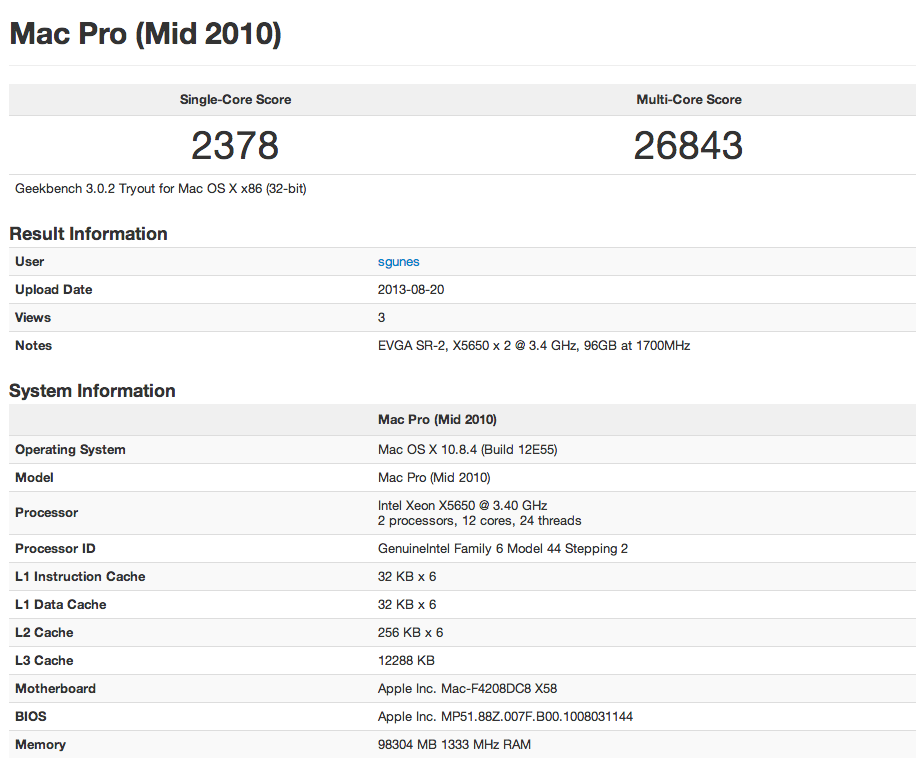The image size is (916, 781).
Task: Select the Model value Mac Pro (Mid 2010)
Action: coord(434,478)
